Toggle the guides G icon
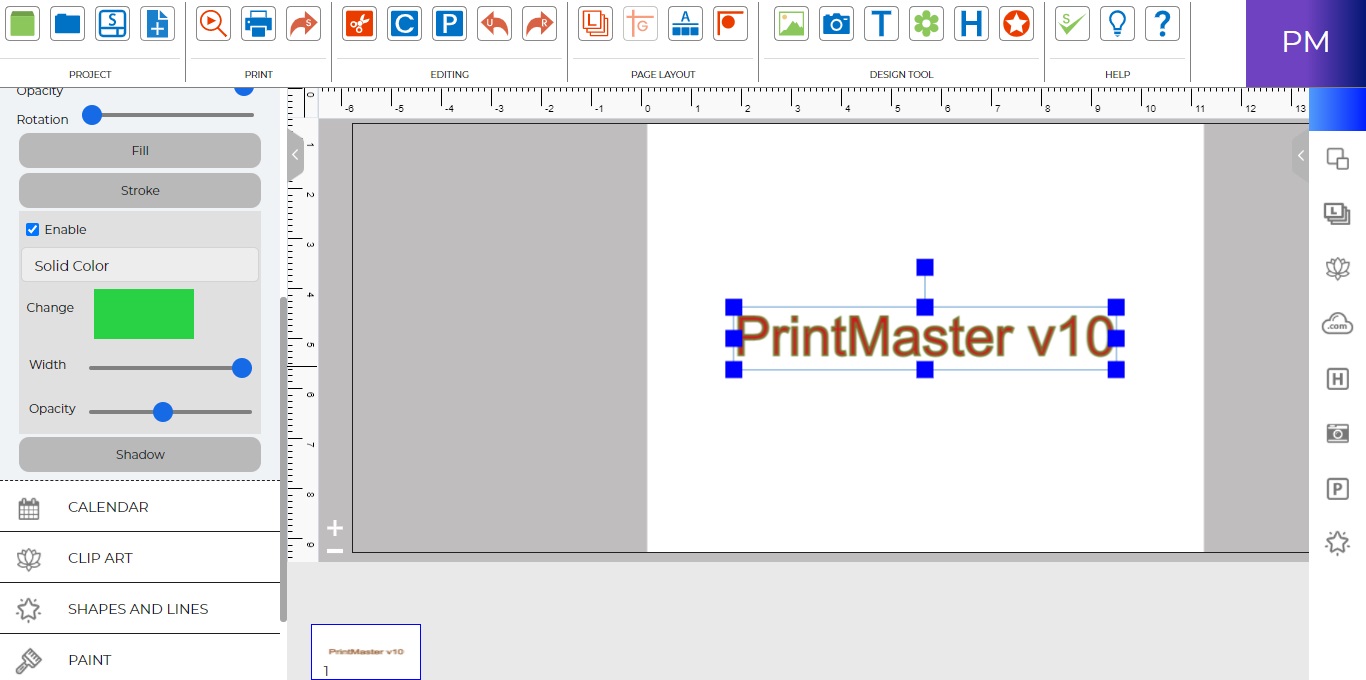 click(640, 23)
